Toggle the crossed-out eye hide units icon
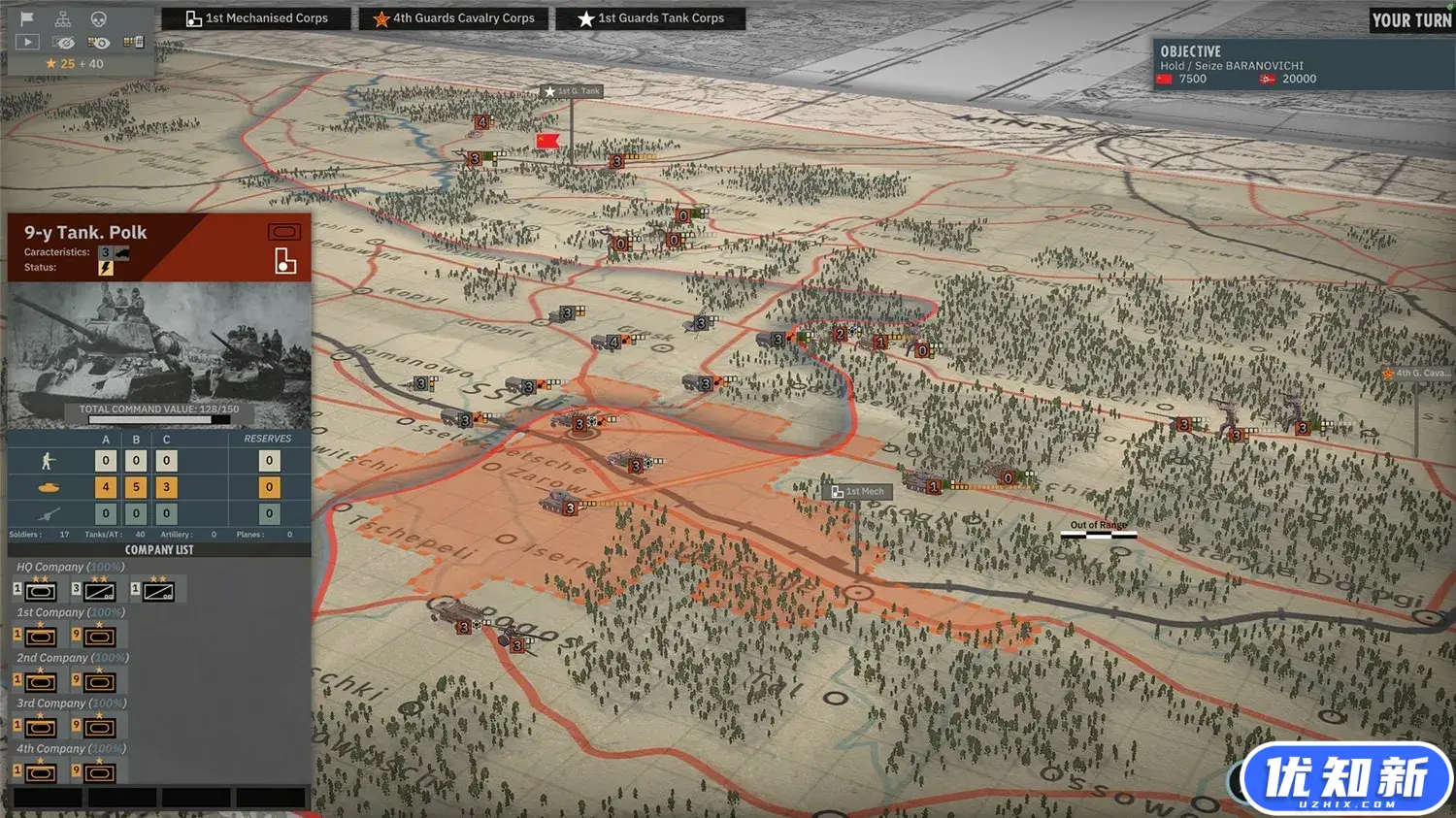The height and width of the screenshot is (818, 1456). [x=63, y=42]
